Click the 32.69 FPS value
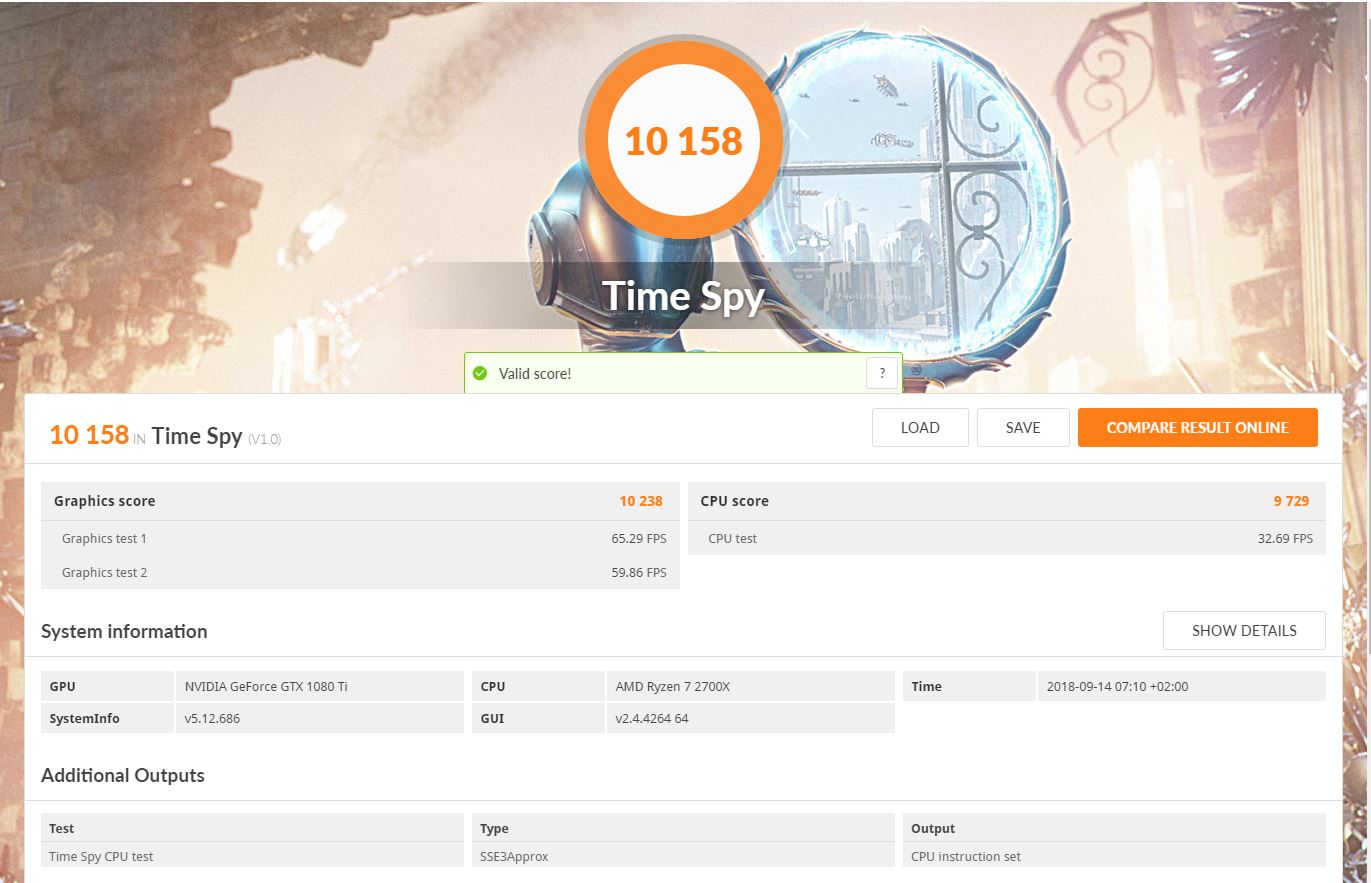The image size is (1371, 883). click(x=1285, y=538)
